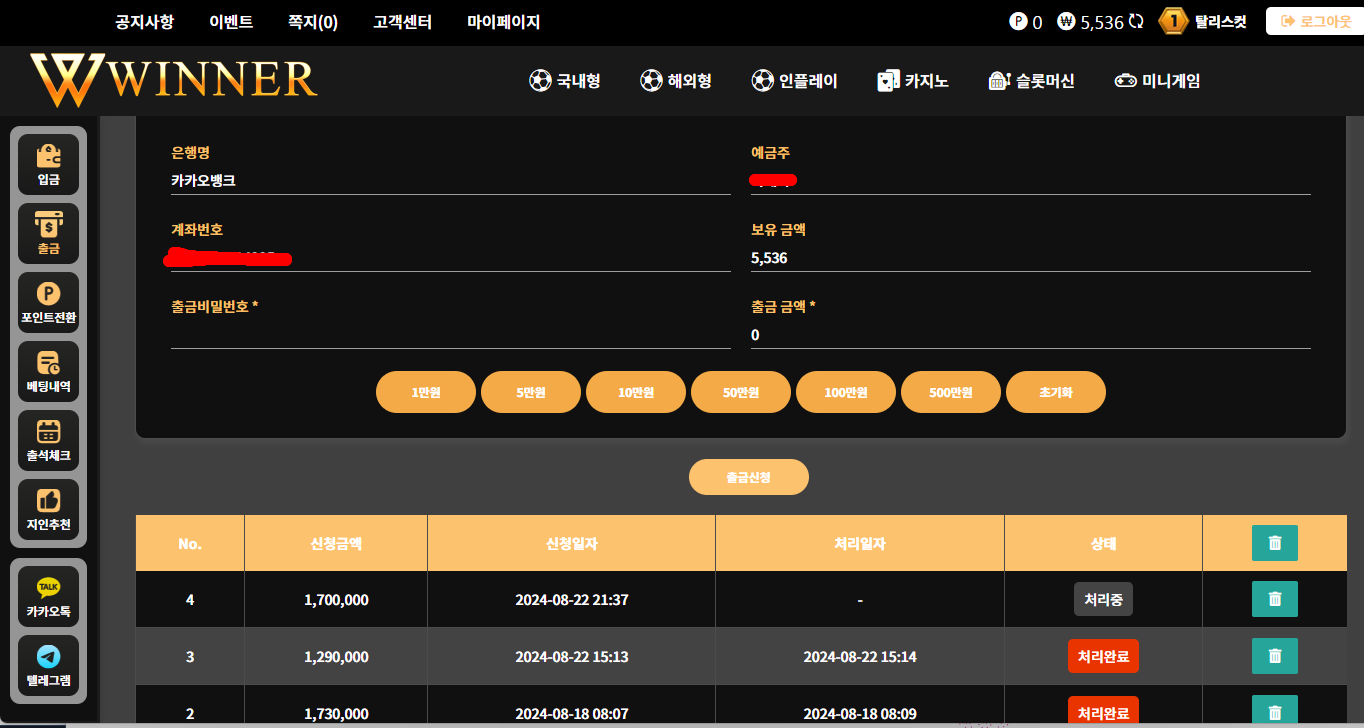This screenshot has width=1364, height=728.
Task: Open the 카카오톡 chat icon
Action: click(x=48, y=597)
